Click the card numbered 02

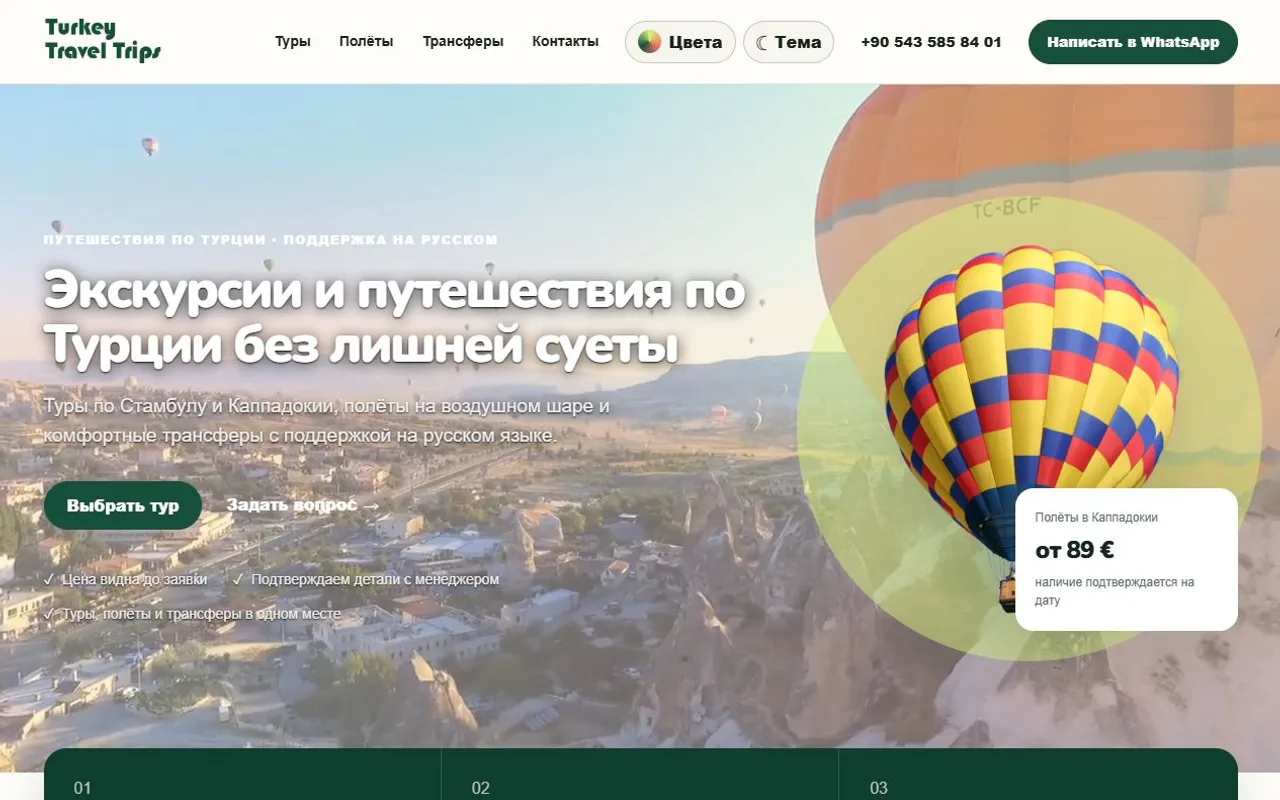(640, 775)
